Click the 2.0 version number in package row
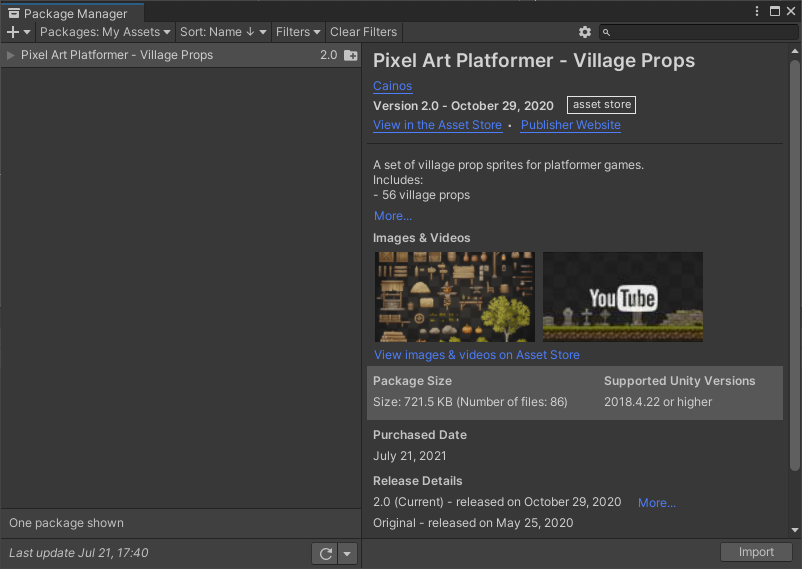This screenshot has width=802, height=569. pos(329,55)
